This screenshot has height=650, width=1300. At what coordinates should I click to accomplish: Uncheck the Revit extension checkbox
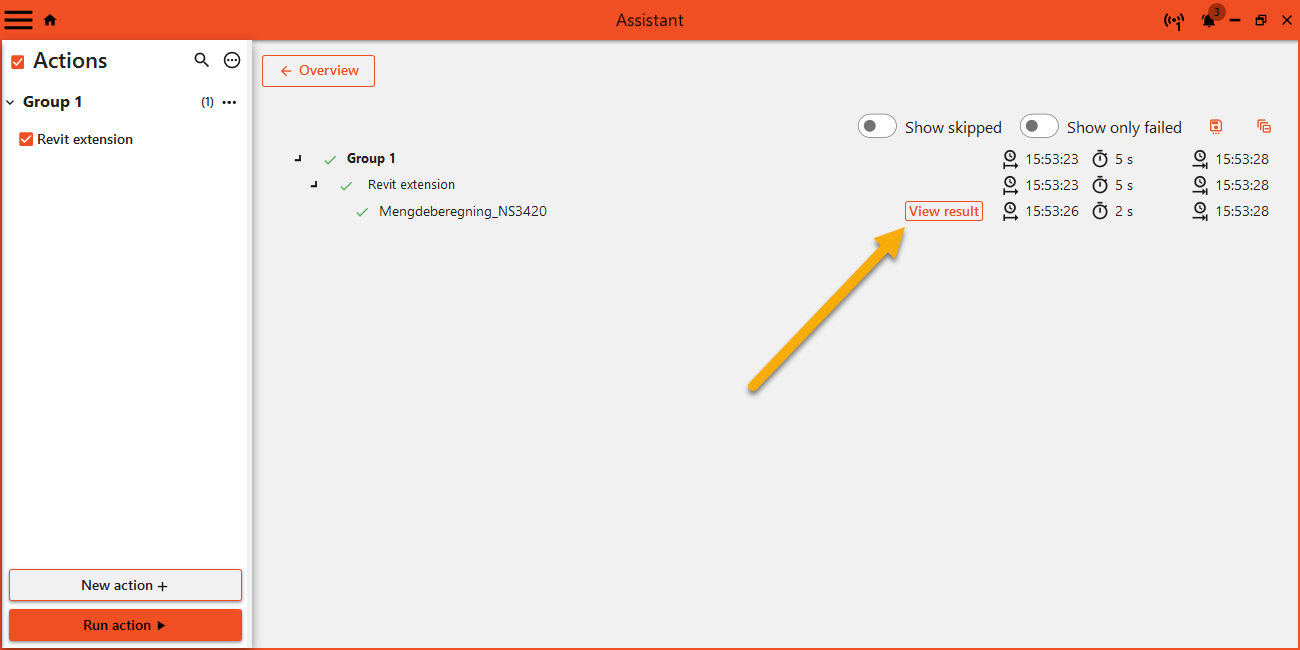pos(27,139)
